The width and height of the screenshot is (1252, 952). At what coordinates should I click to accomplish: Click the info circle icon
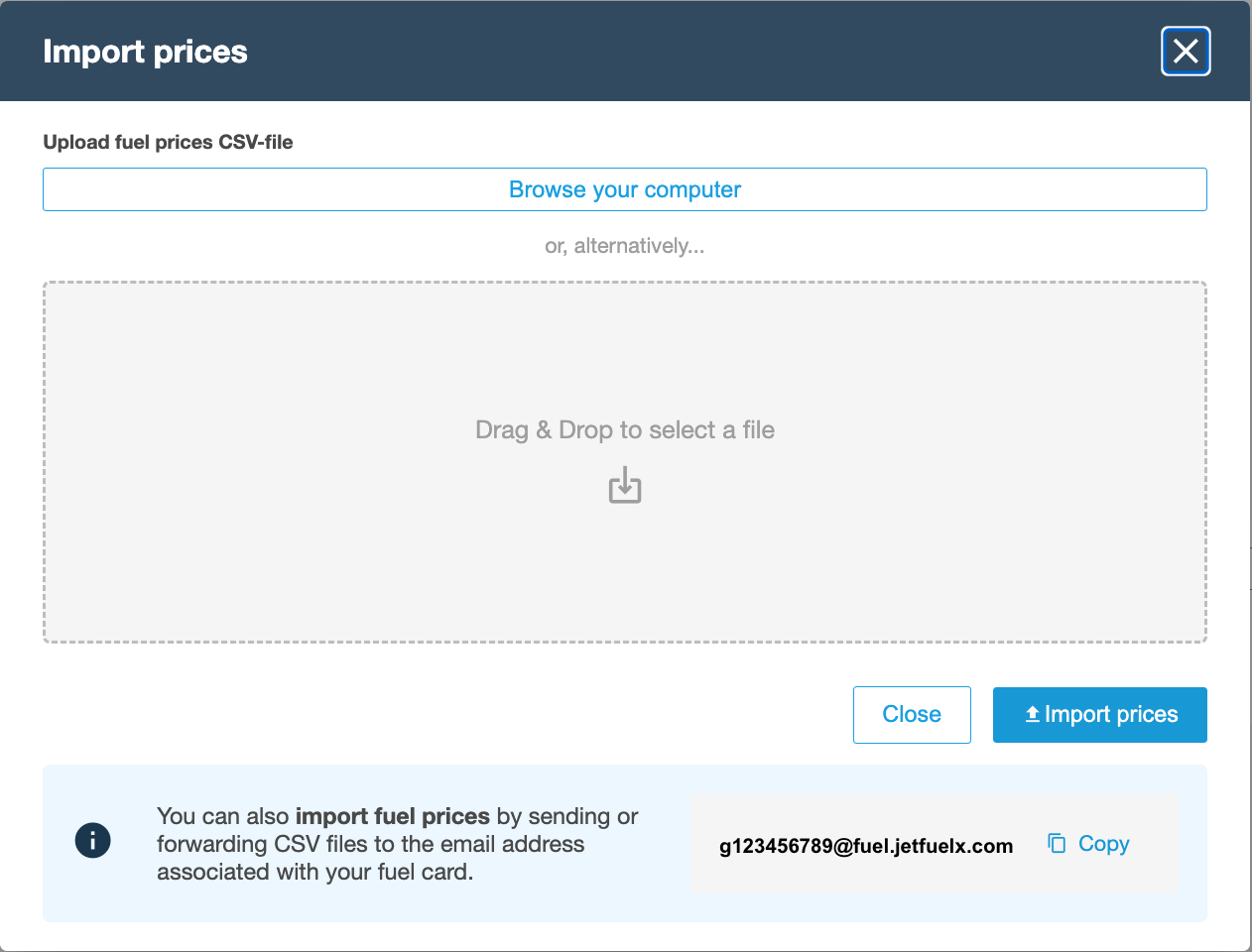tap(93, 841)
